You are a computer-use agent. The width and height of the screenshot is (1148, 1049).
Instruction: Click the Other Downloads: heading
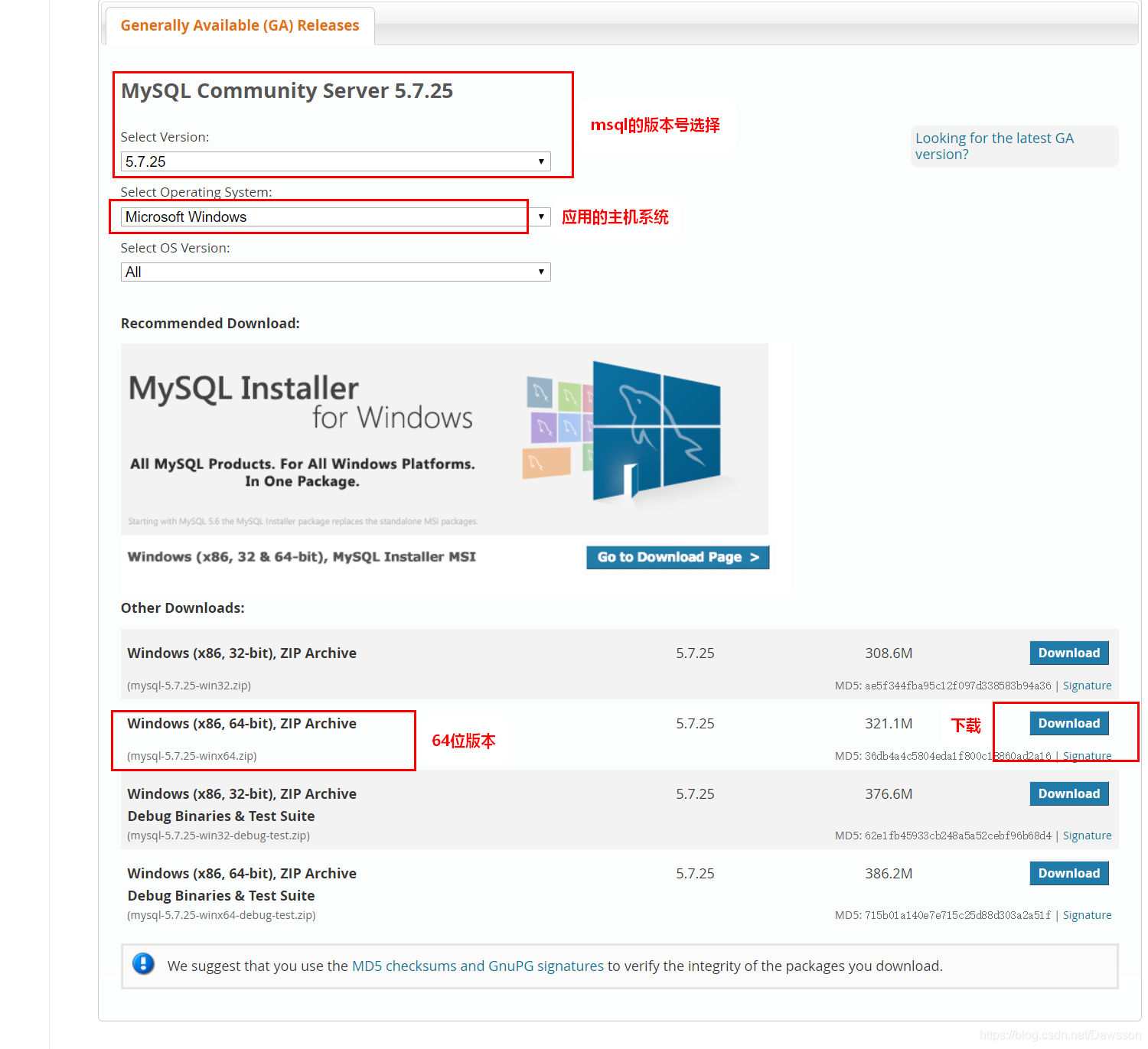coord(183,608)
